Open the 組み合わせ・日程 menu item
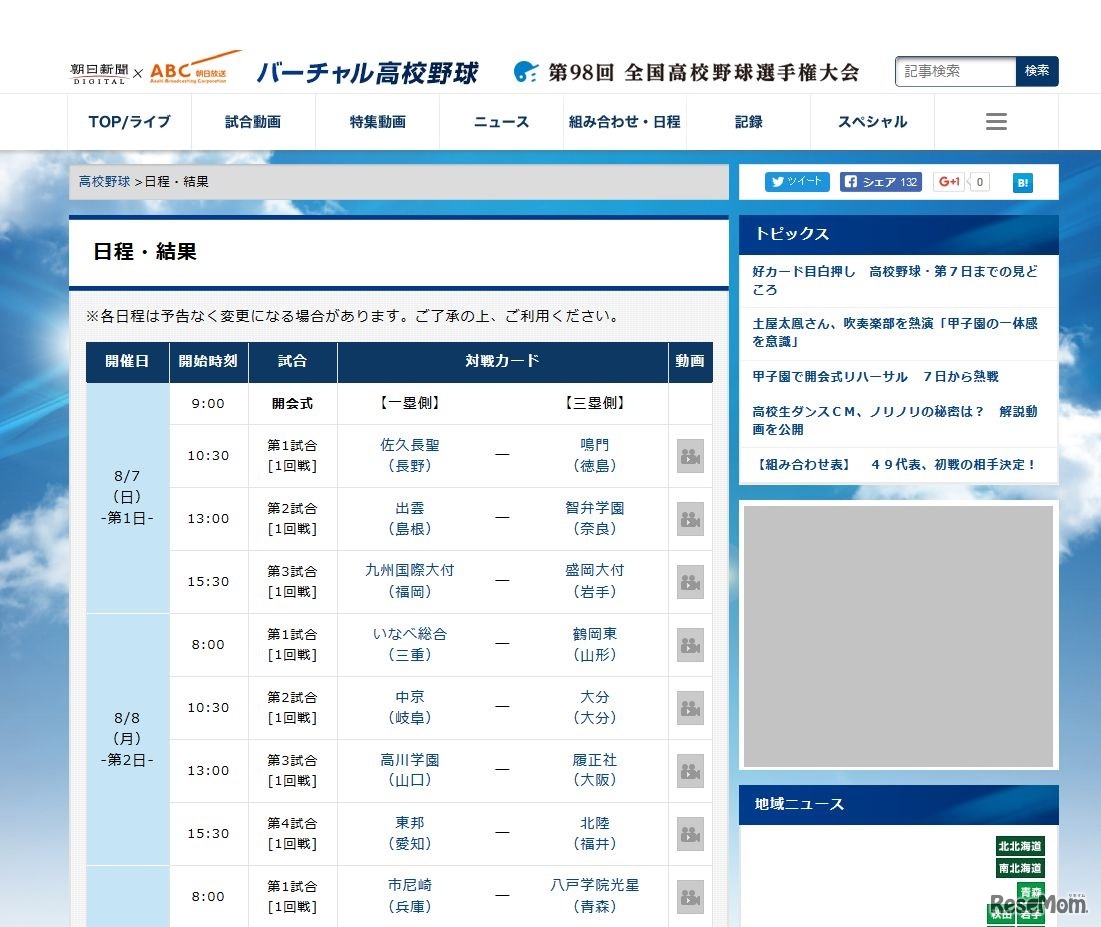Image resolution: width=1101 pixels, height=927 pixels. point(624,121)
